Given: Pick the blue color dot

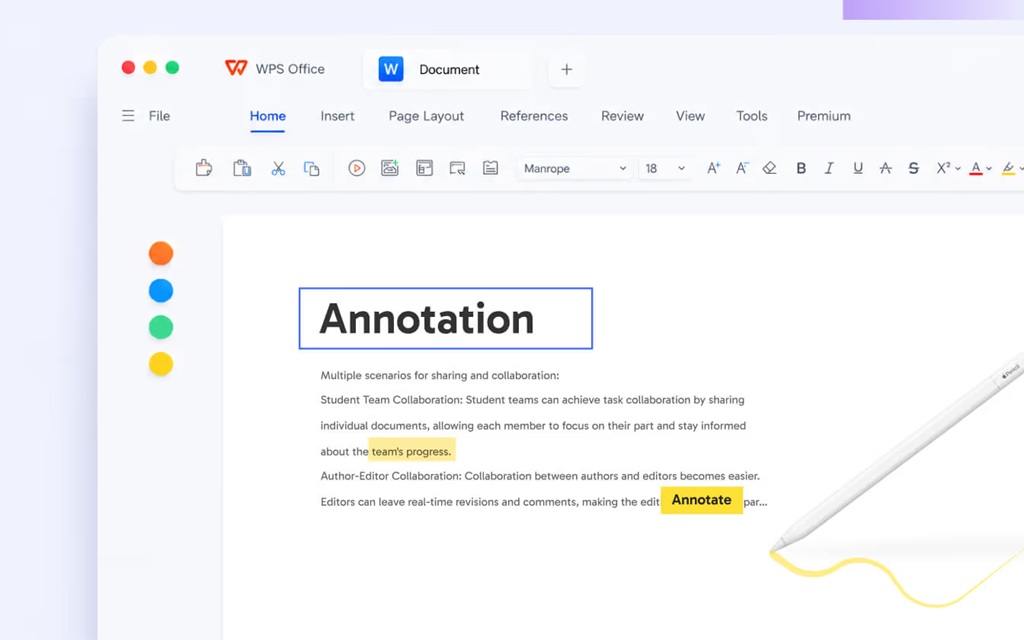Looking at the screenshot, I should coord(161,290).
